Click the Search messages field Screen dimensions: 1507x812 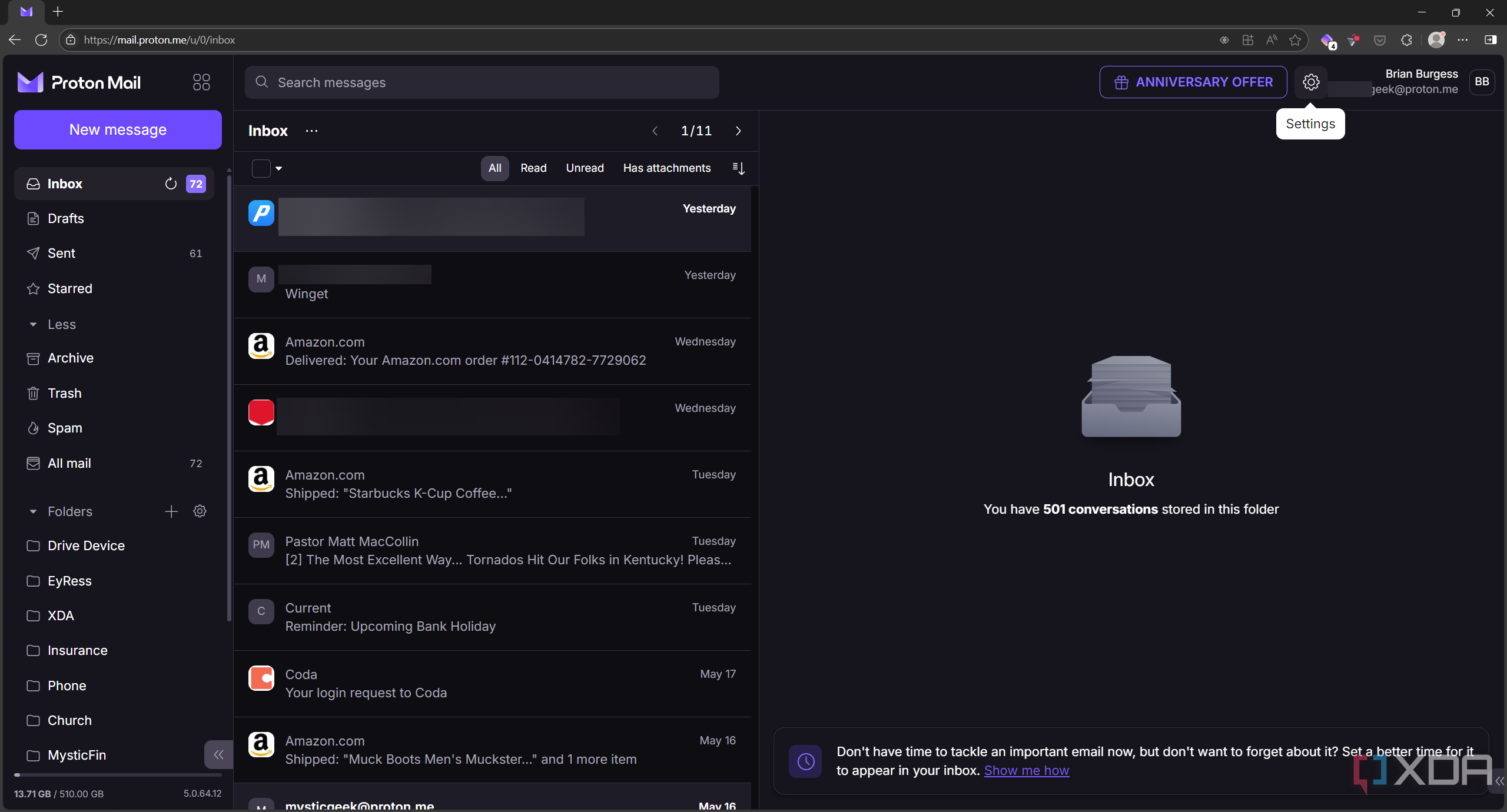pos(482,82)
